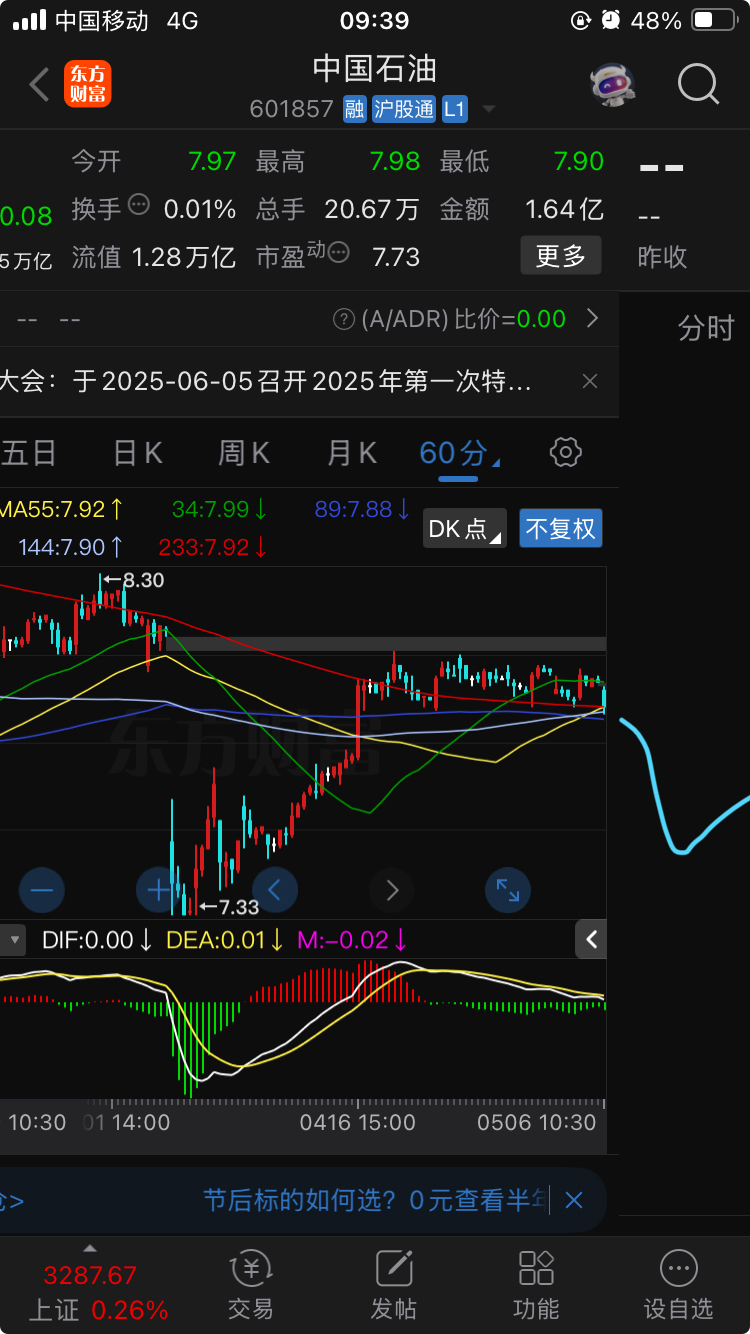Open the MACD indicator selector dropdown
This screenshot has height=1334, width=750.
(x=14, y=940)
